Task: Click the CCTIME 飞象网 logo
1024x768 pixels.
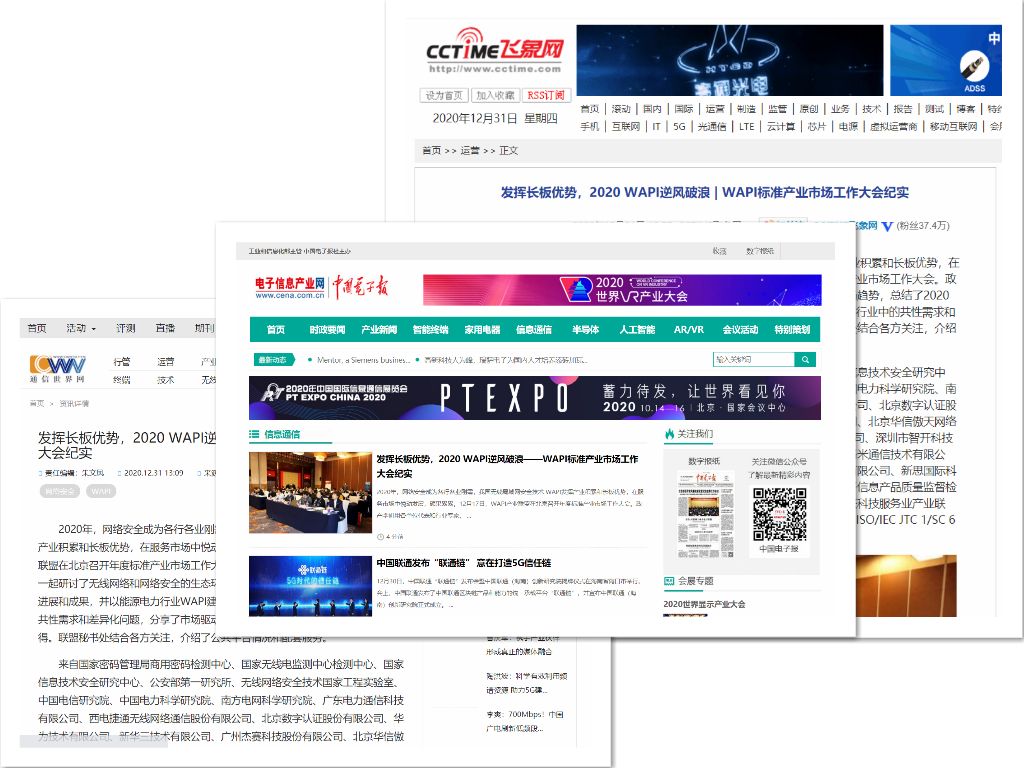Action: tap(494, 50)
